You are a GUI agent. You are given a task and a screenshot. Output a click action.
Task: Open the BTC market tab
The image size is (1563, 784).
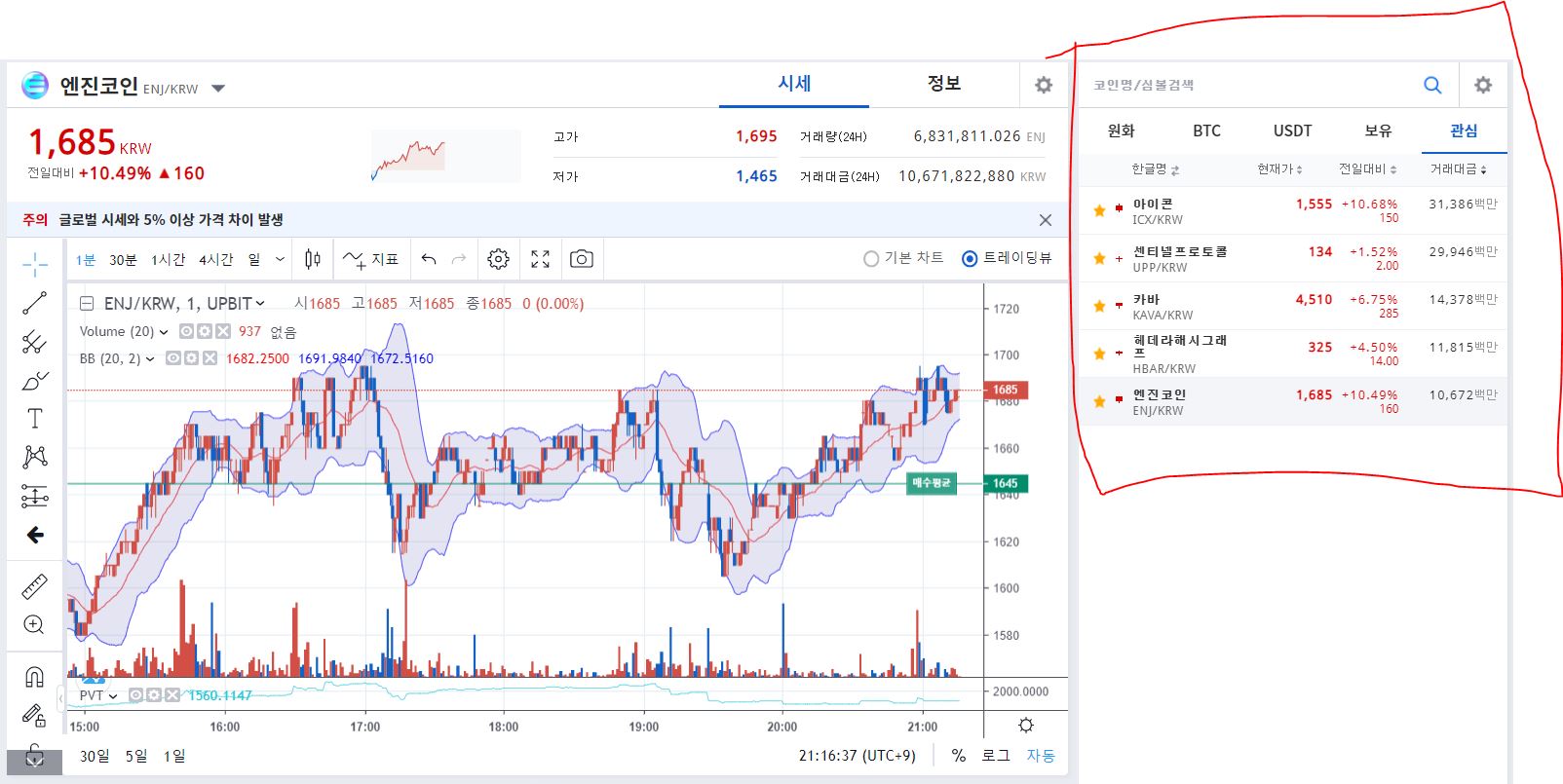[x=1206, y=131]
